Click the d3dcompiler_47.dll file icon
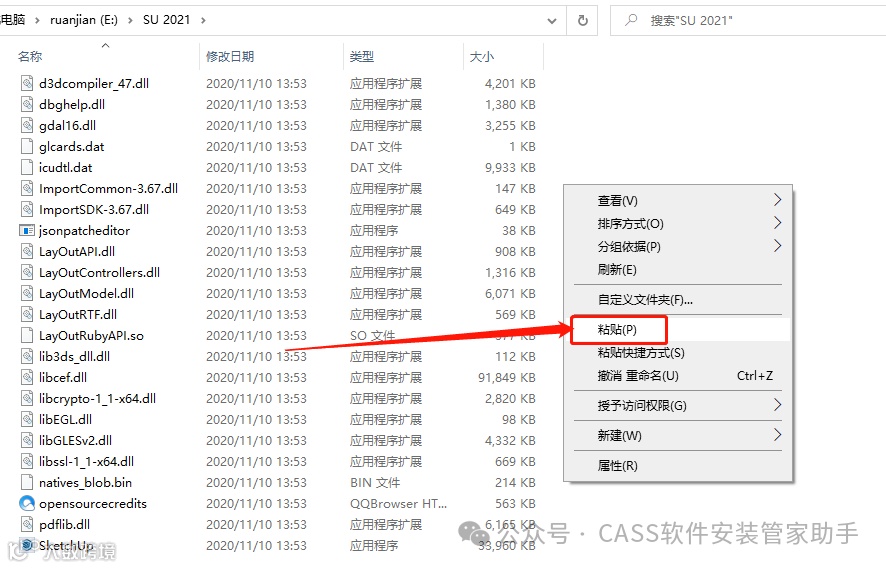The height and width of the screenshot is (568, 886). [27, 84]
